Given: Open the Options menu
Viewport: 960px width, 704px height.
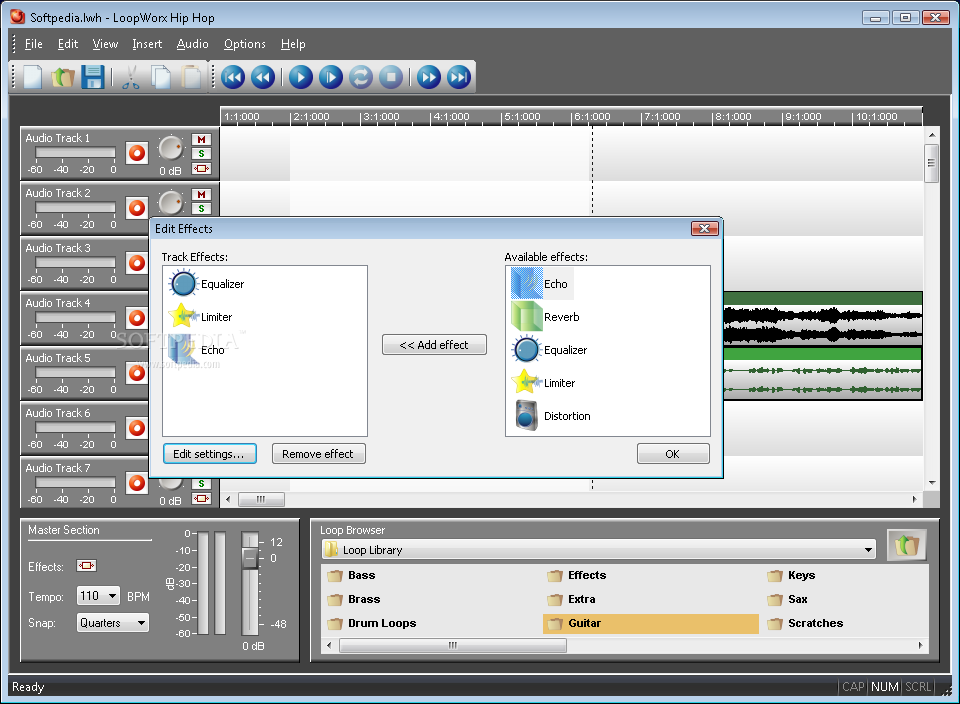Looking at the screenshot, I should pyautogui.click(x=245, y=44).
